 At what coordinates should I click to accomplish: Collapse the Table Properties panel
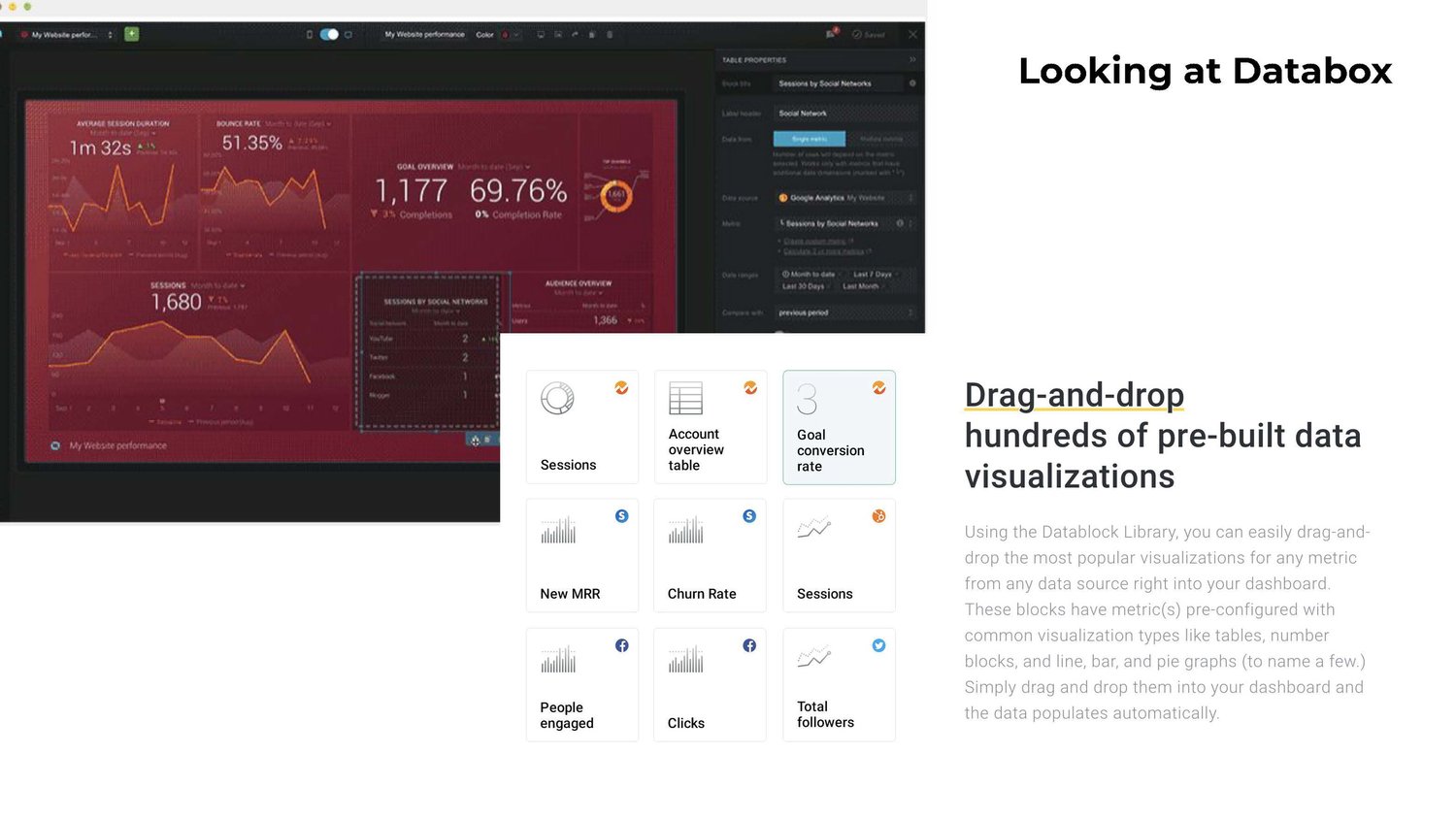click(x=912, y=60)
